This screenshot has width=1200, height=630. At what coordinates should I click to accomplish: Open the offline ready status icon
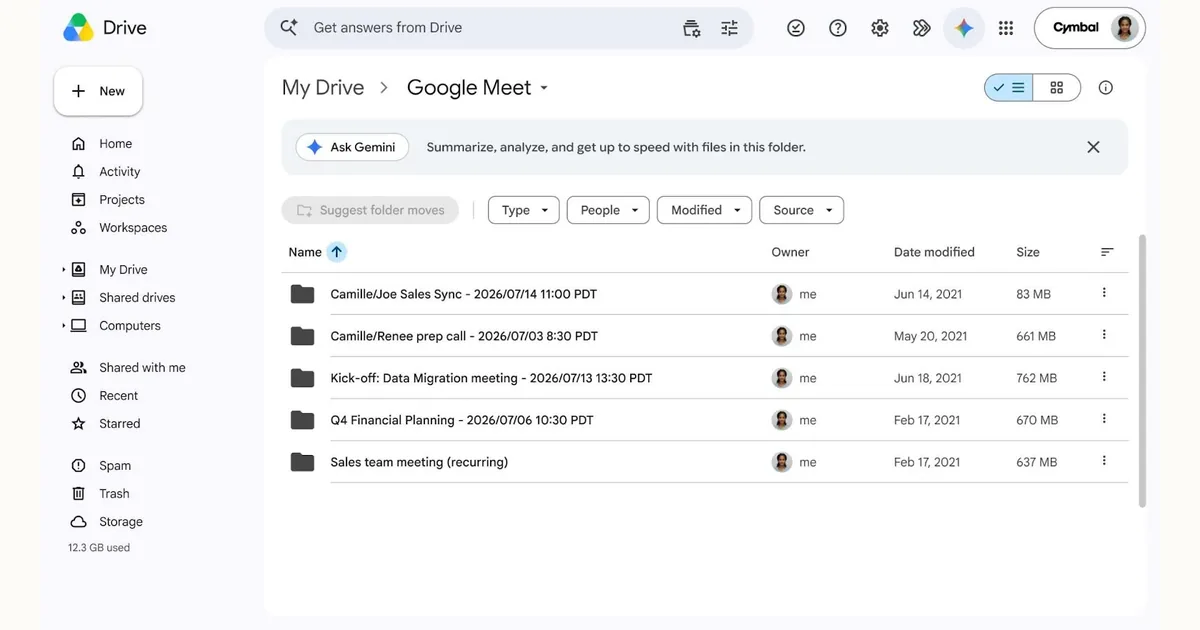point(796,28)
